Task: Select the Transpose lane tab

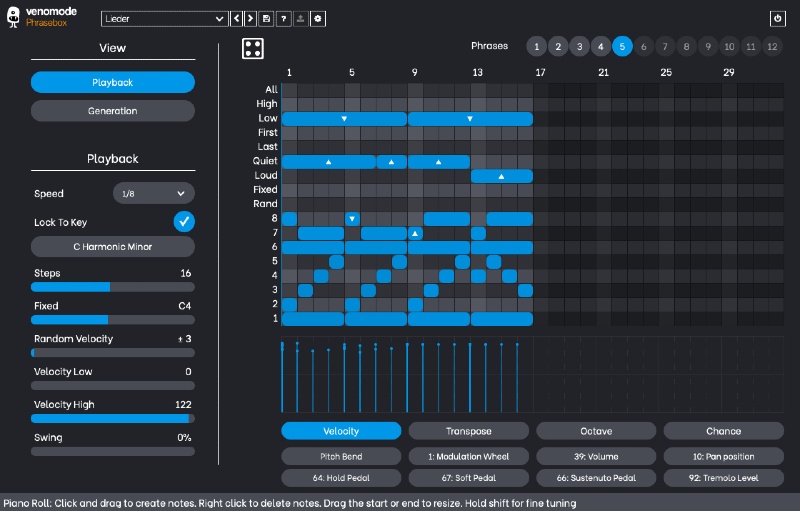Action: pyautogui.click(x=469, y=431)
